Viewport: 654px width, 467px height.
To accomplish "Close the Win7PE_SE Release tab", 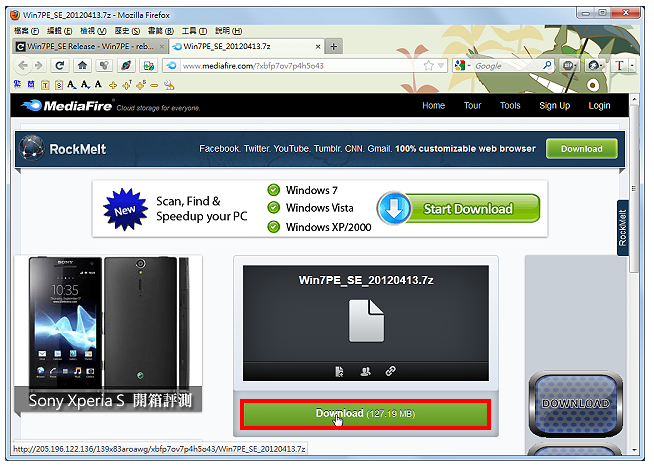I will (162, 47).
